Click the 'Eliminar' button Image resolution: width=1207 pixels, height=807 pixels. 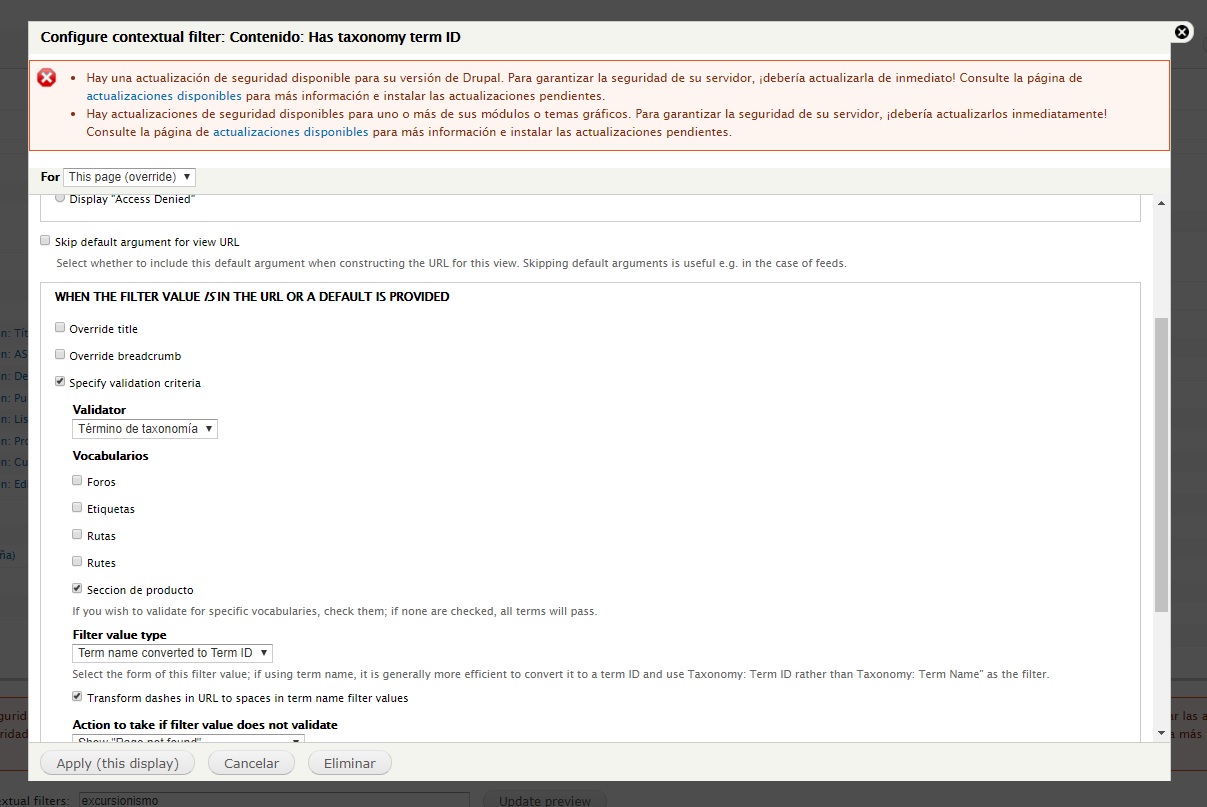(x=349, y=762)
